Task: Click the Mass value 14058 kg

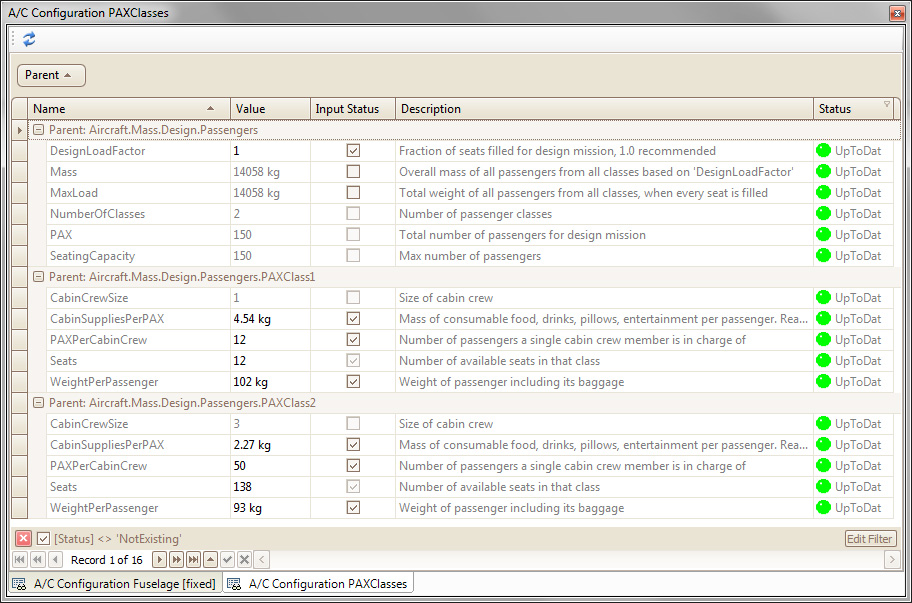Action: 270,172
